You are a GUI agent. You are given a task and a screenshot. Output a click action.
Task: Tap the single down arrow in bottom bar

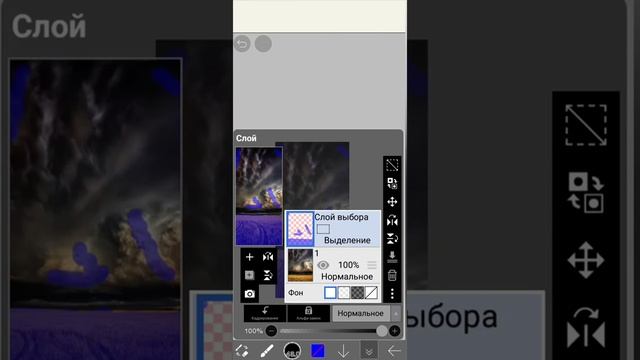[343, 351]
